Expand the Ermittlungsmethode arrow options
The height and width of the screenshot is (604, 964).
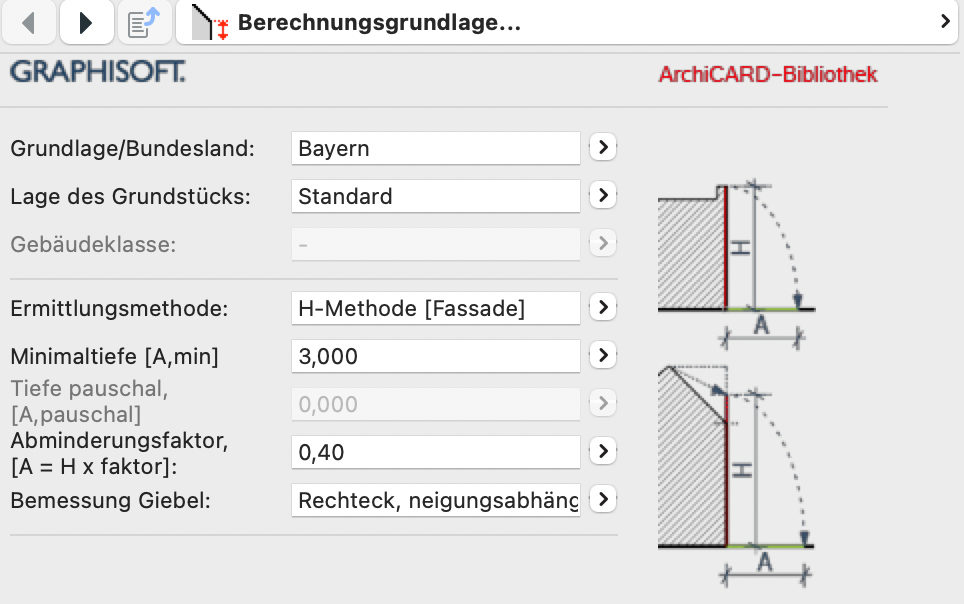coord(601,308)
